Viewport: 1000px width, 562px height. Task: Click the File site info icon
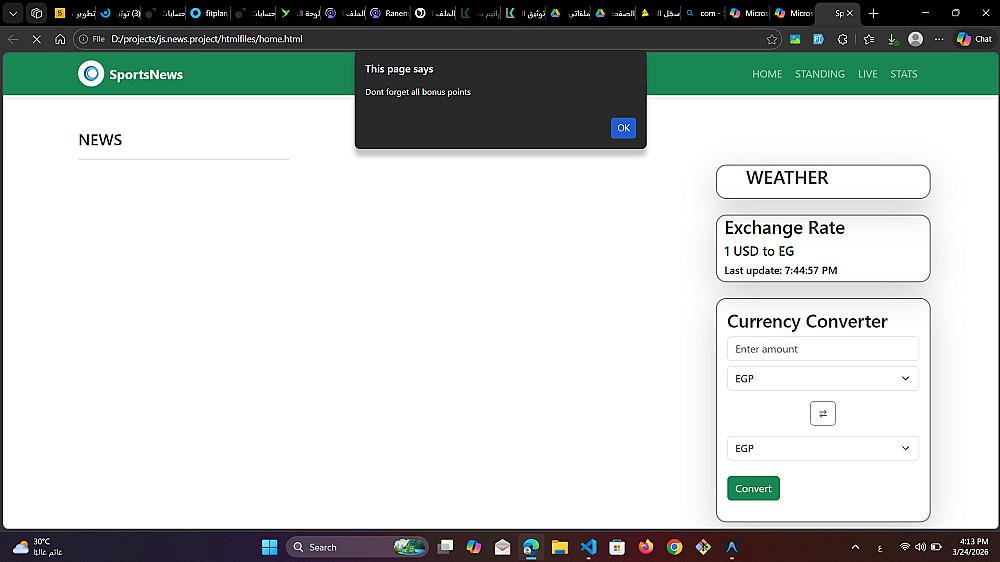(92, 39)
